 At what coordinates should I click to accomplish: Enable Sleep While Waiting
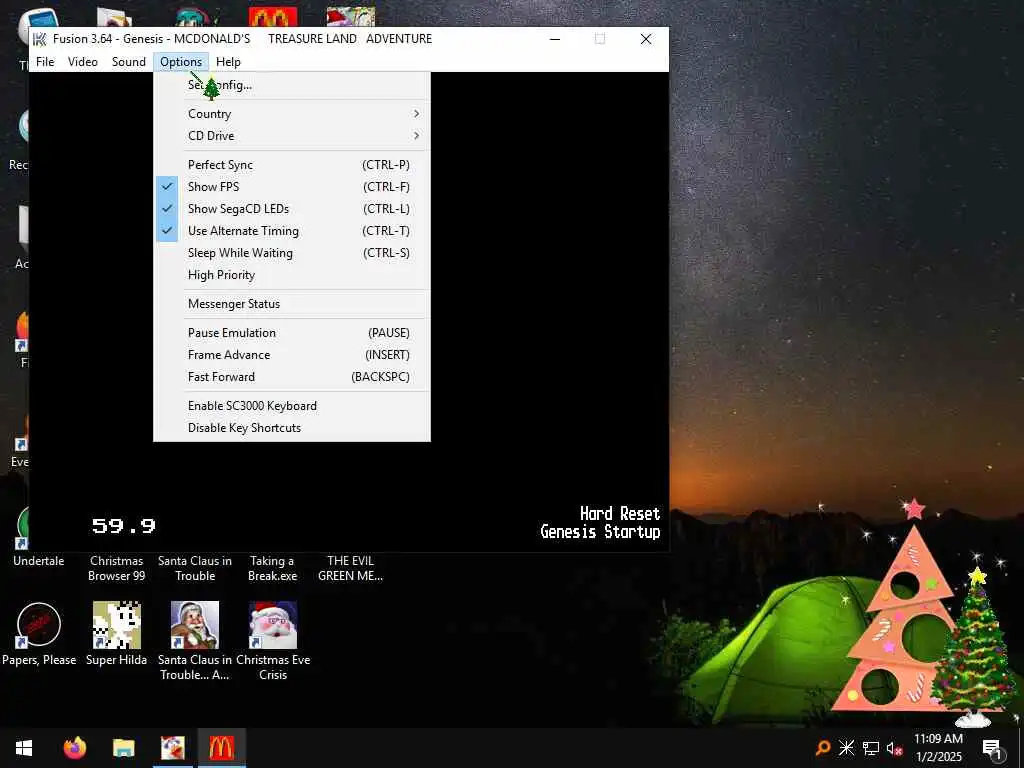pyautogui.click(x=292, y=253)
